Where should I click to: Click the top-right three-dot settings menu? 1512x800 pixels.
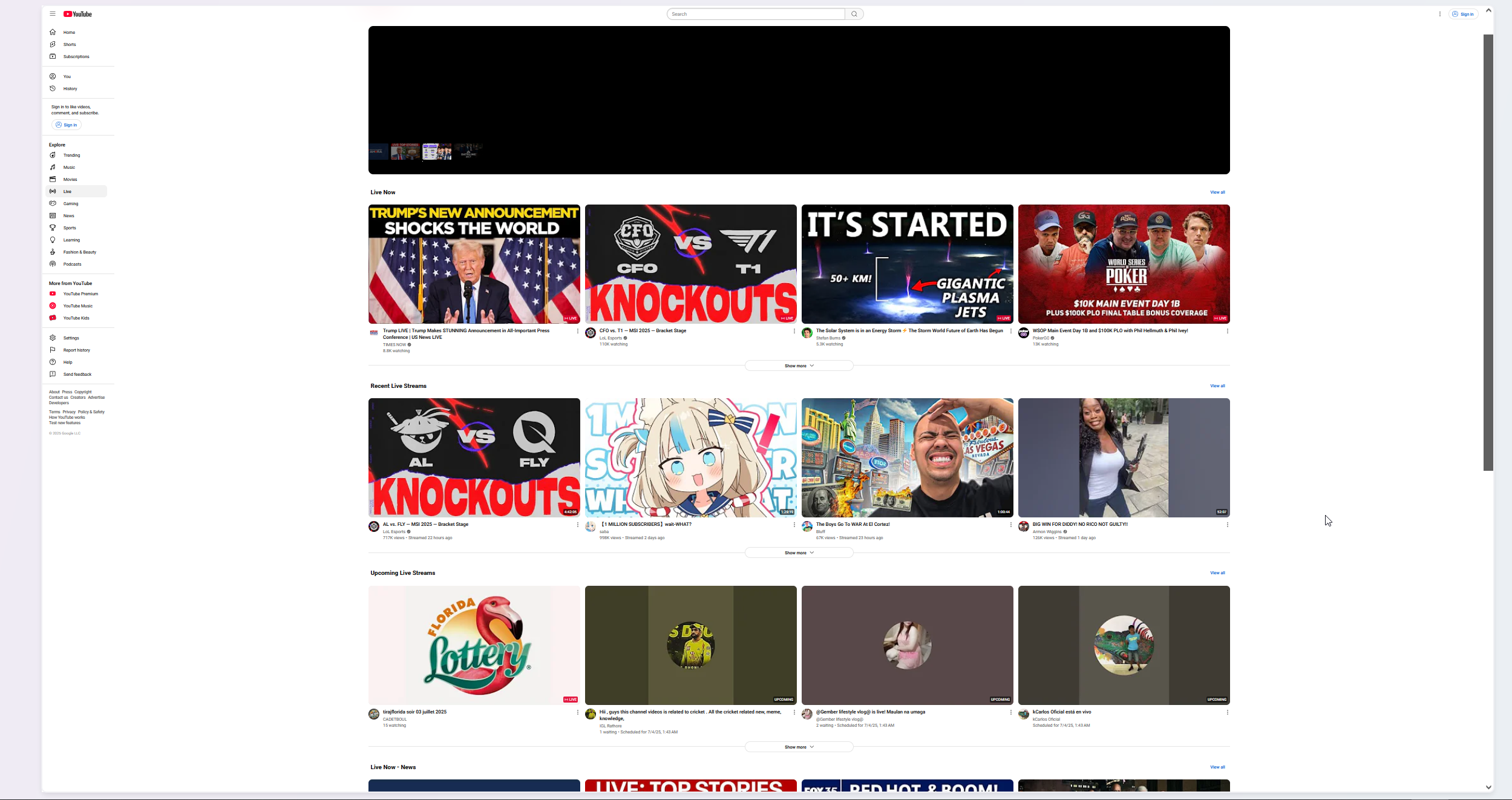tap(1439, 14)
